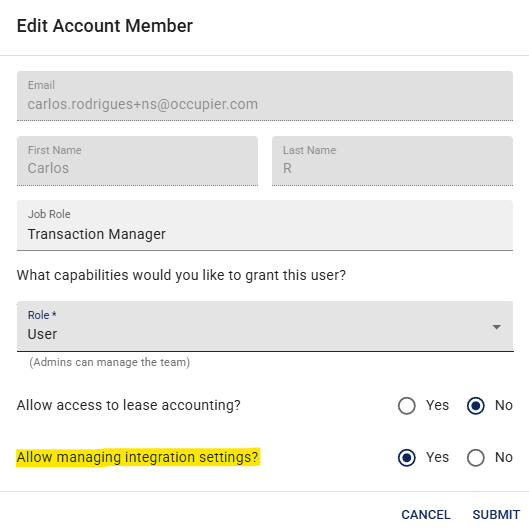This screenshot has width=529, height=532.
Task: Choose Yes radio for managing integration settings
Action: click(x=407, y=458)
